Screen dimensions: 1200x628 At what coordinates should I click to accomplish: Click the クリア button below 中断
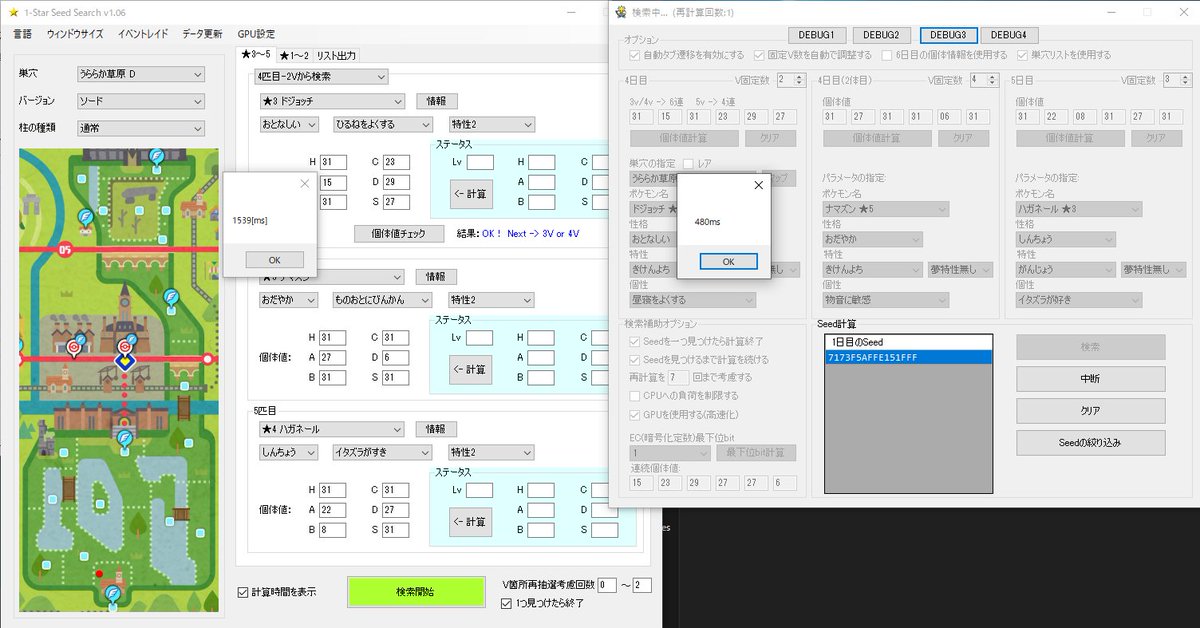point(1091,411)
